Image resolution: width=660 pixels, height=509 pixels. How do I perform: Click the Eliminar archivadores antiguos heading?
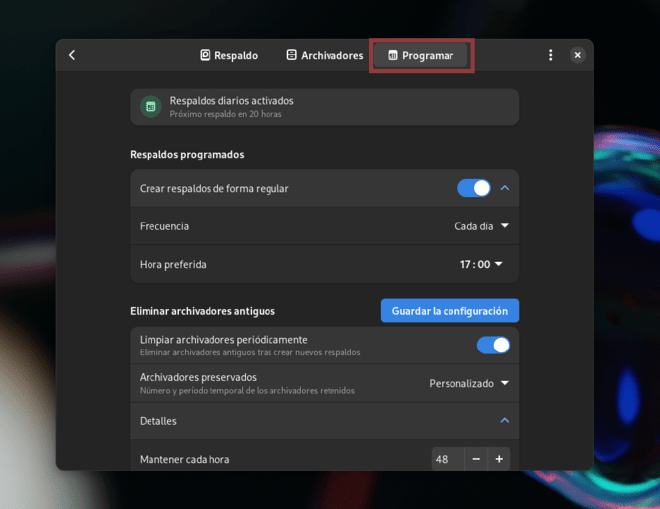[x=202, y=311]
